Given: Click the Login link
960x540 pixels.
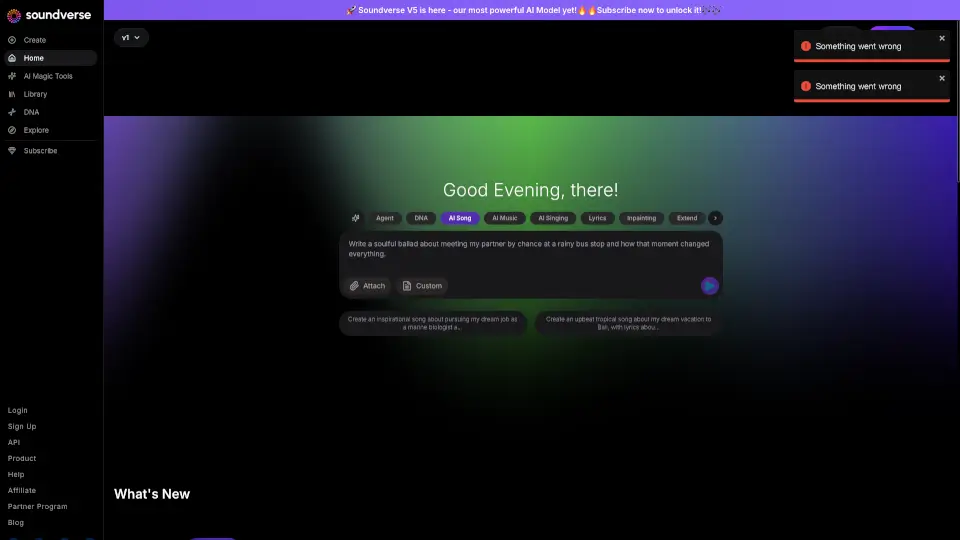Looking at the screenshot, I should click(x=18, y=410).
